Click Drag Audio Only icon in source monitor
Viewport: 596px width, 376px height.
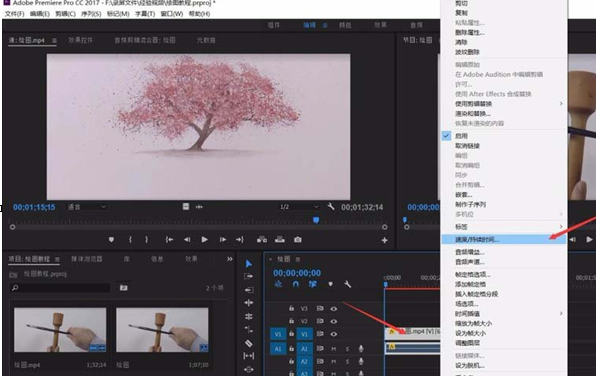[x=199, y=207]
